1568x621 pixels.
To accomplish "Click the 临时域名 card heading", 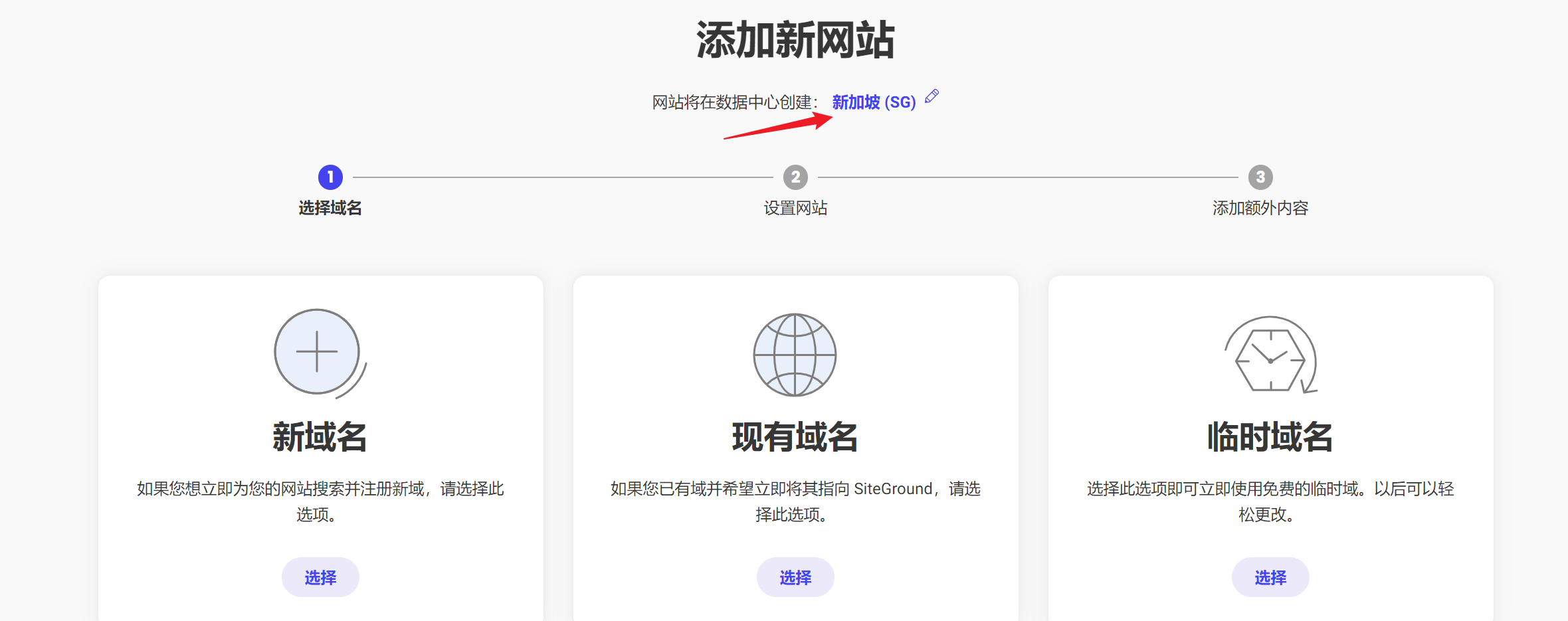I will point(1270,437).
